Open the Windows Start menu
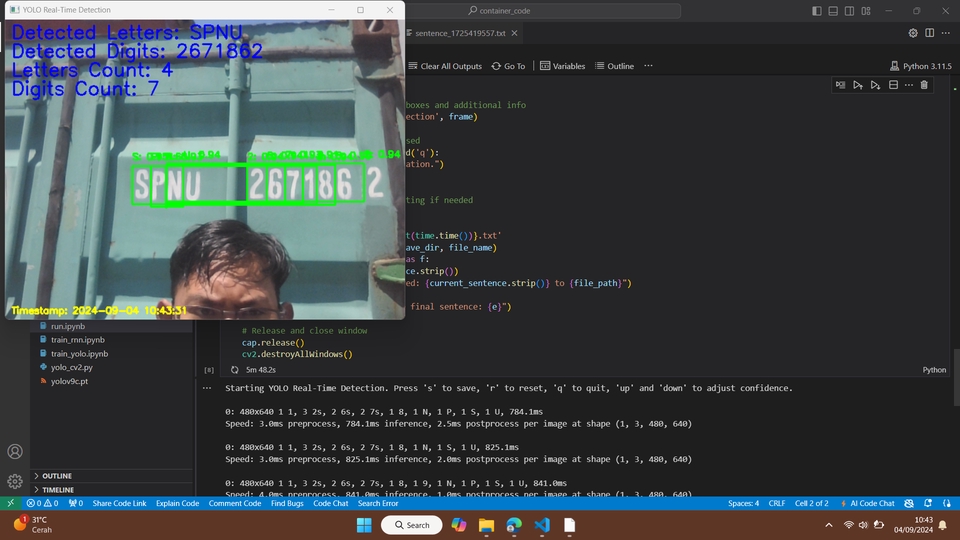Viewport: 960px width, 540px height. point(364,525)
